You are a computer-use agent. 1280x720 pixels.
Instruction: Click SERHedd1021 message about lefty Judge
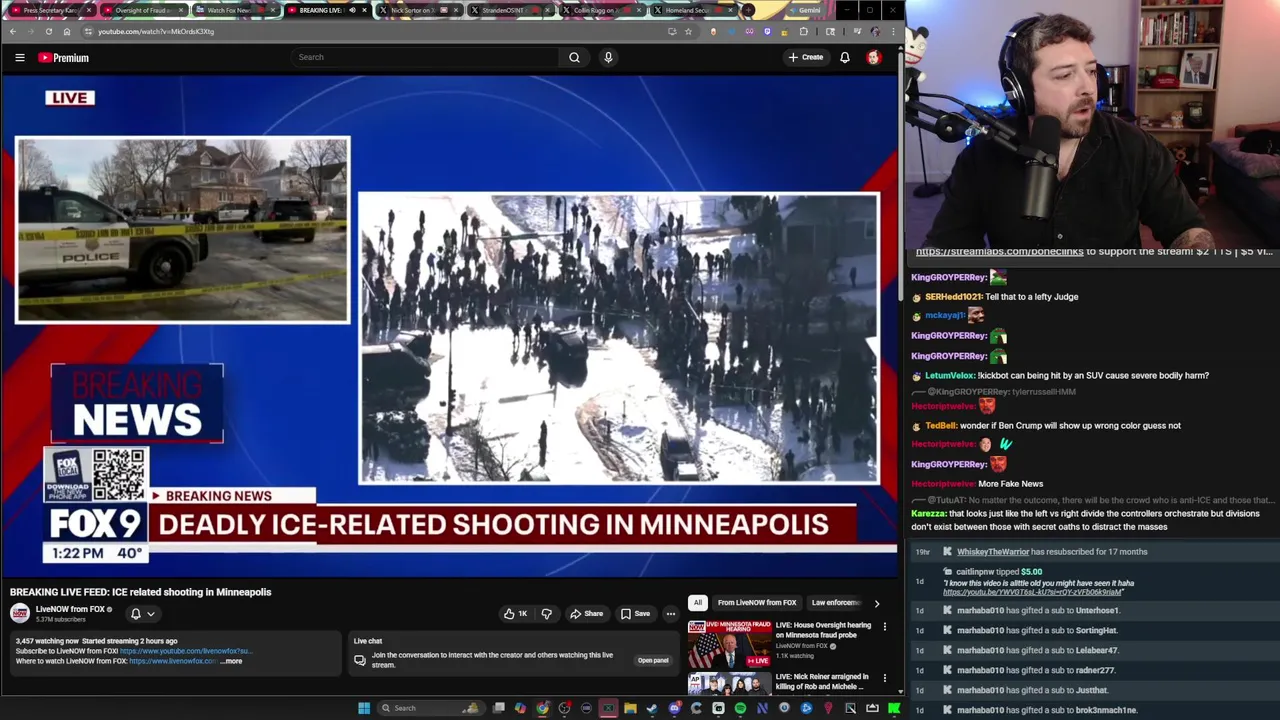(x=995, y=297)
